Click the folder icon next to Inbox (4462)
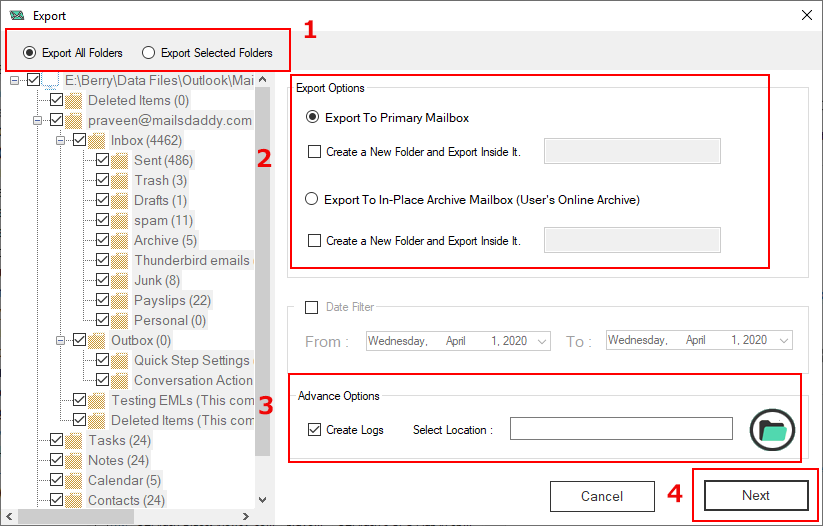823x526 pixels. pos(97,141)
